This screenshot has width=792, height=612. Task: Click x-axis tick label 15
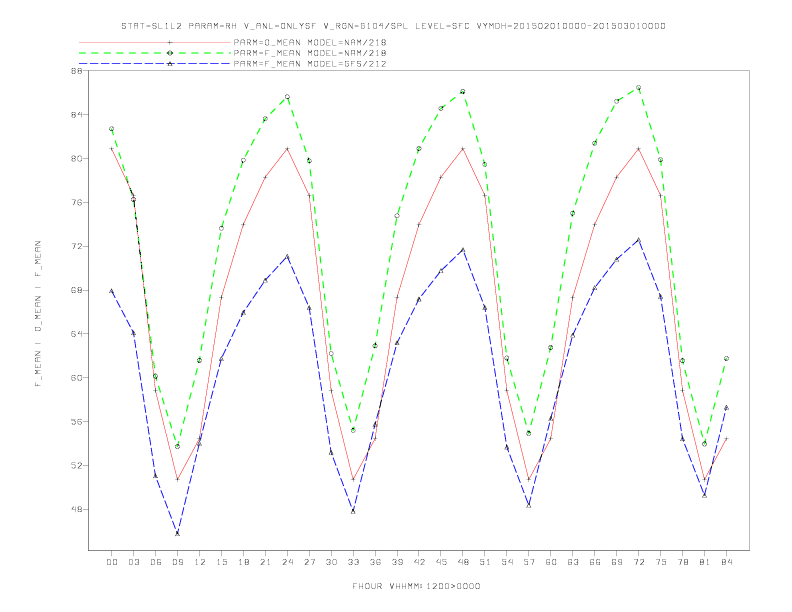[x=221, y=562]
